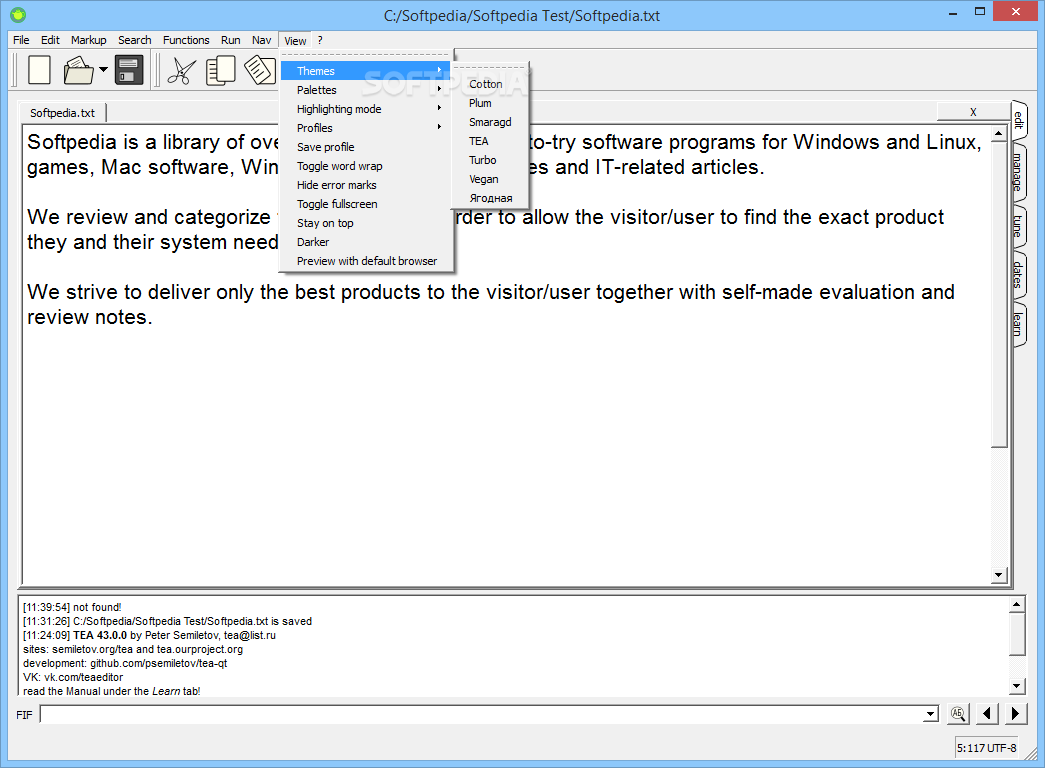Choose Save profile from View menu
The height and width of the screenshot is (768, 1045).
click(365, 147)
